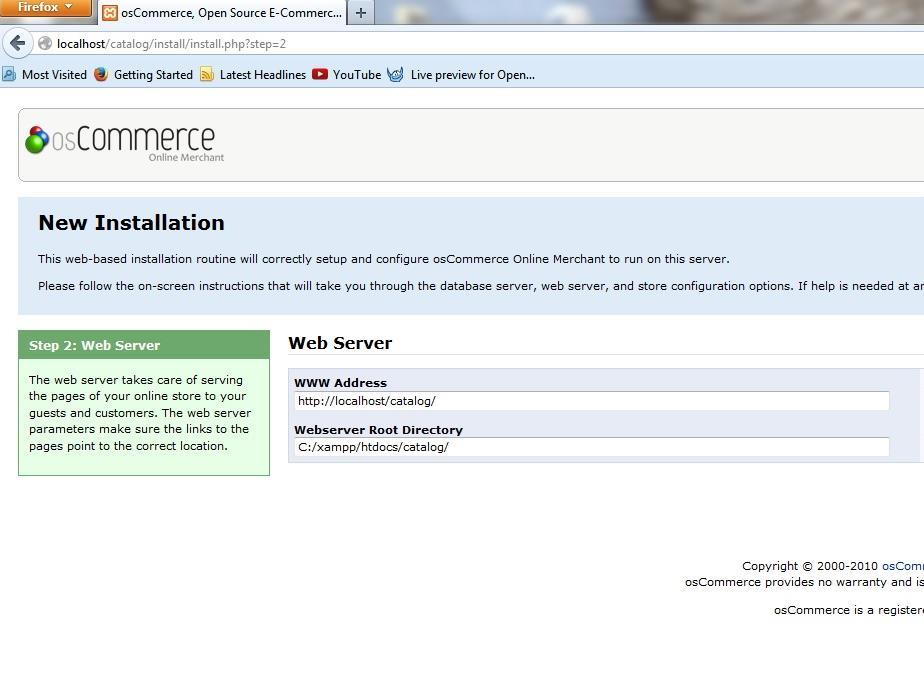Select the osCommerce browser tab

coord(222,12)
